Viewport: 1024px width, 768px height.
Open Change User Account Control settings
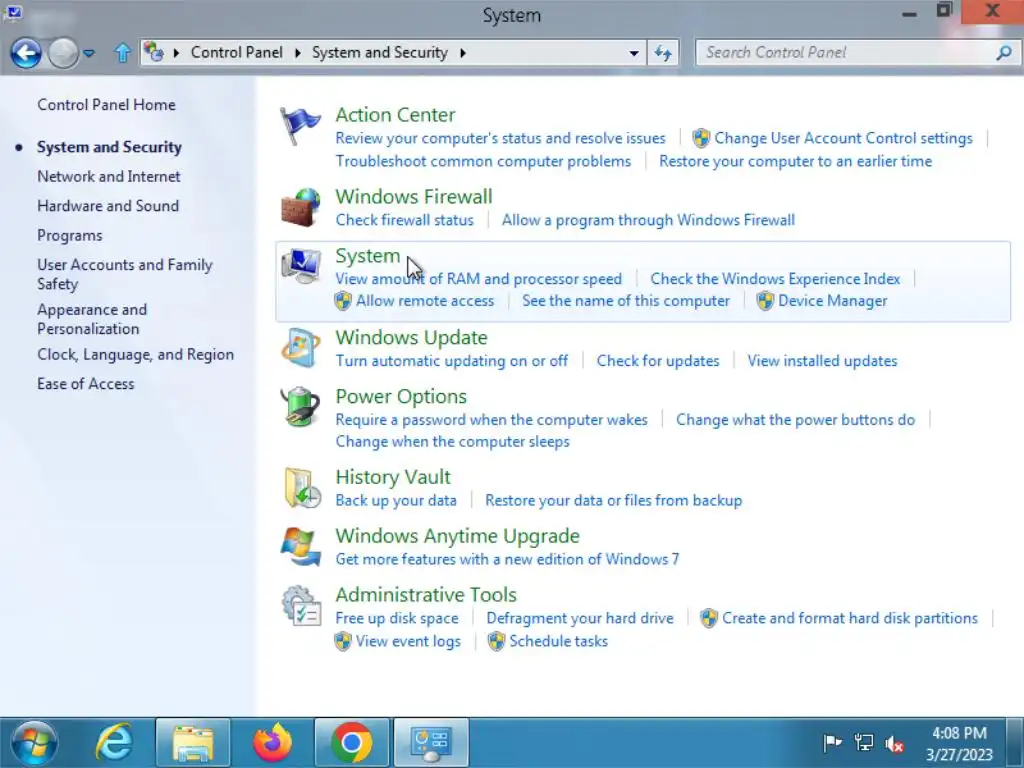(843, 138)
